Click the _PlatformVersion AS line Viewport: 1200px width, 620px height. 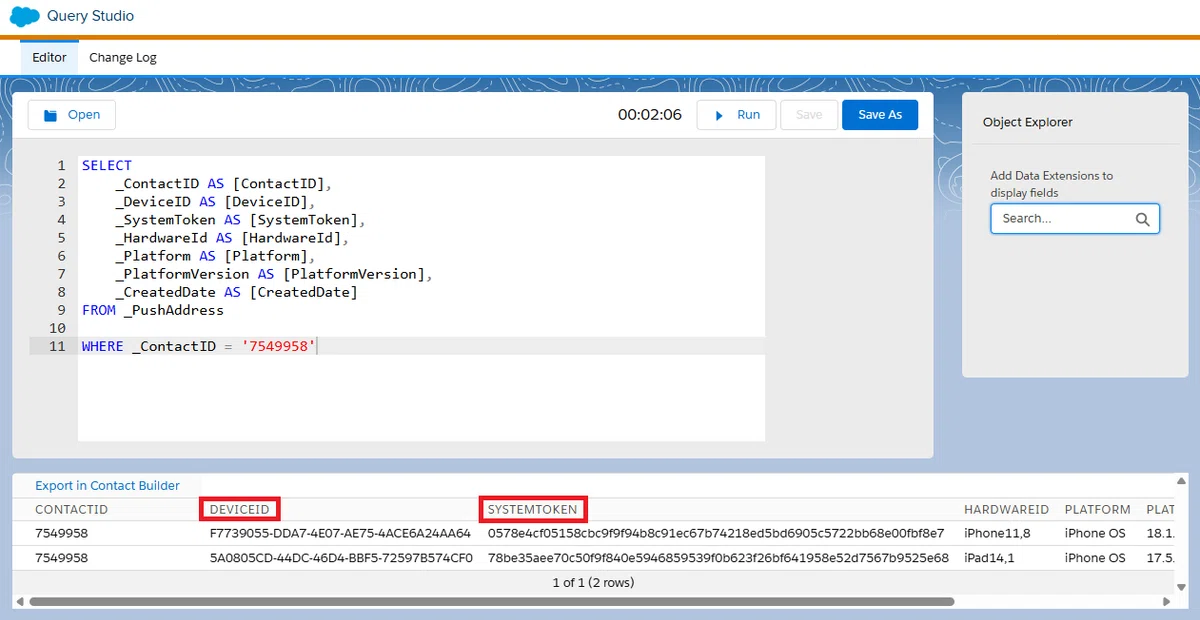pyautogui.click(x=274, y=274)
